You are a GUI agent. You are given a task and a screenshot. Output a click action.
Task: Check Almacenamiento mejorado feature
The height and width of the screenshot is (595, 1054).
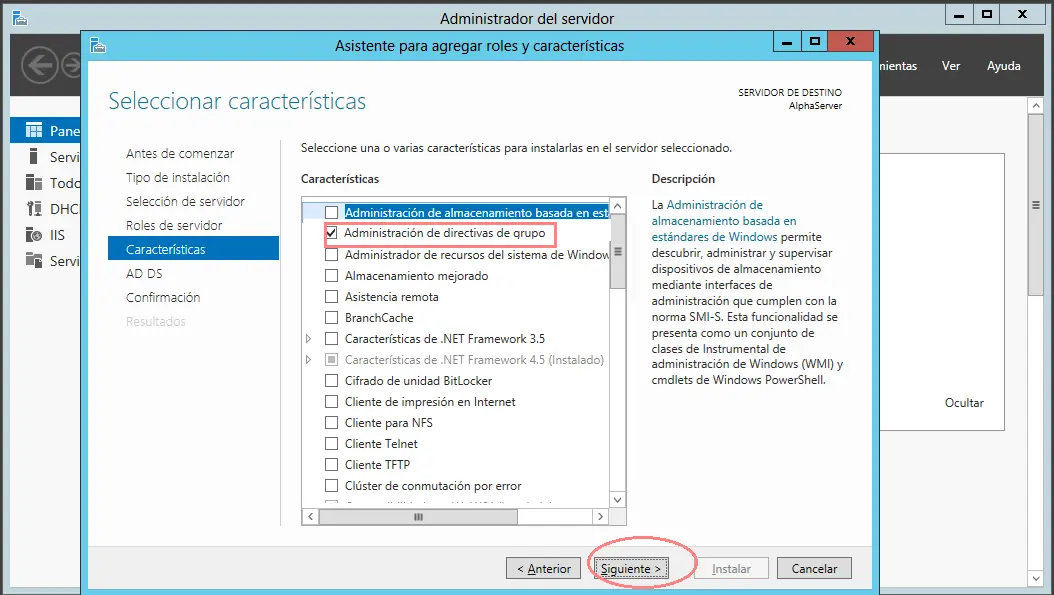click(x=331, y=276)
